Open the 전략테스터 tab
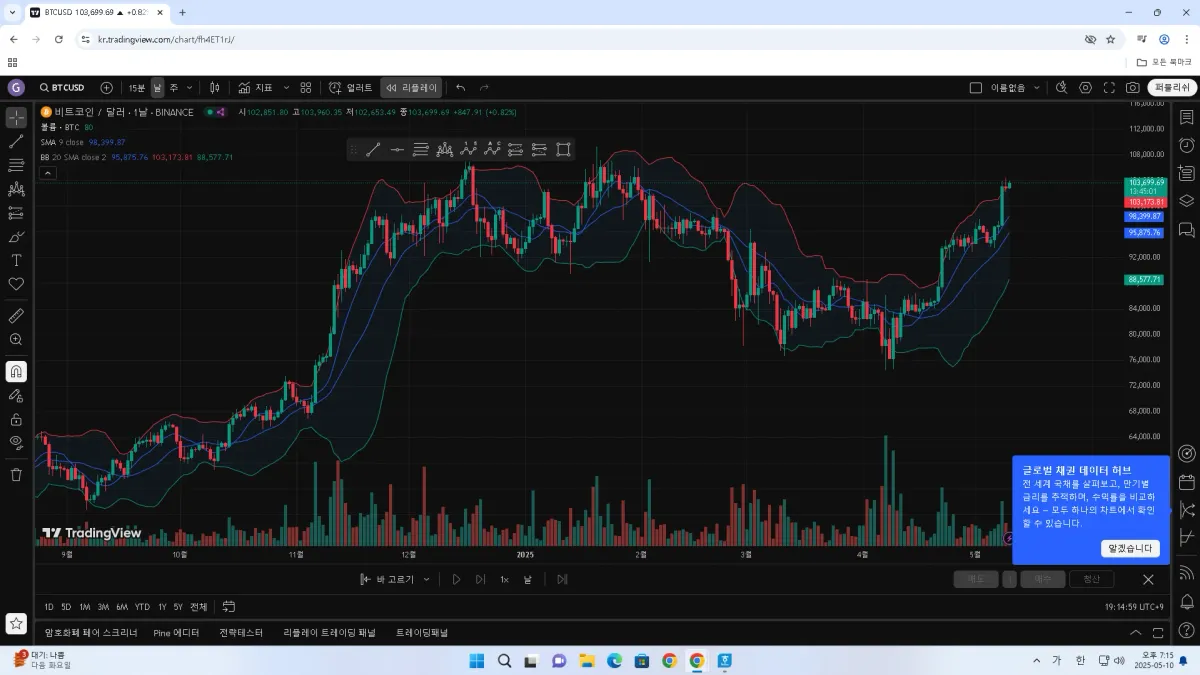 click(241, 633)
